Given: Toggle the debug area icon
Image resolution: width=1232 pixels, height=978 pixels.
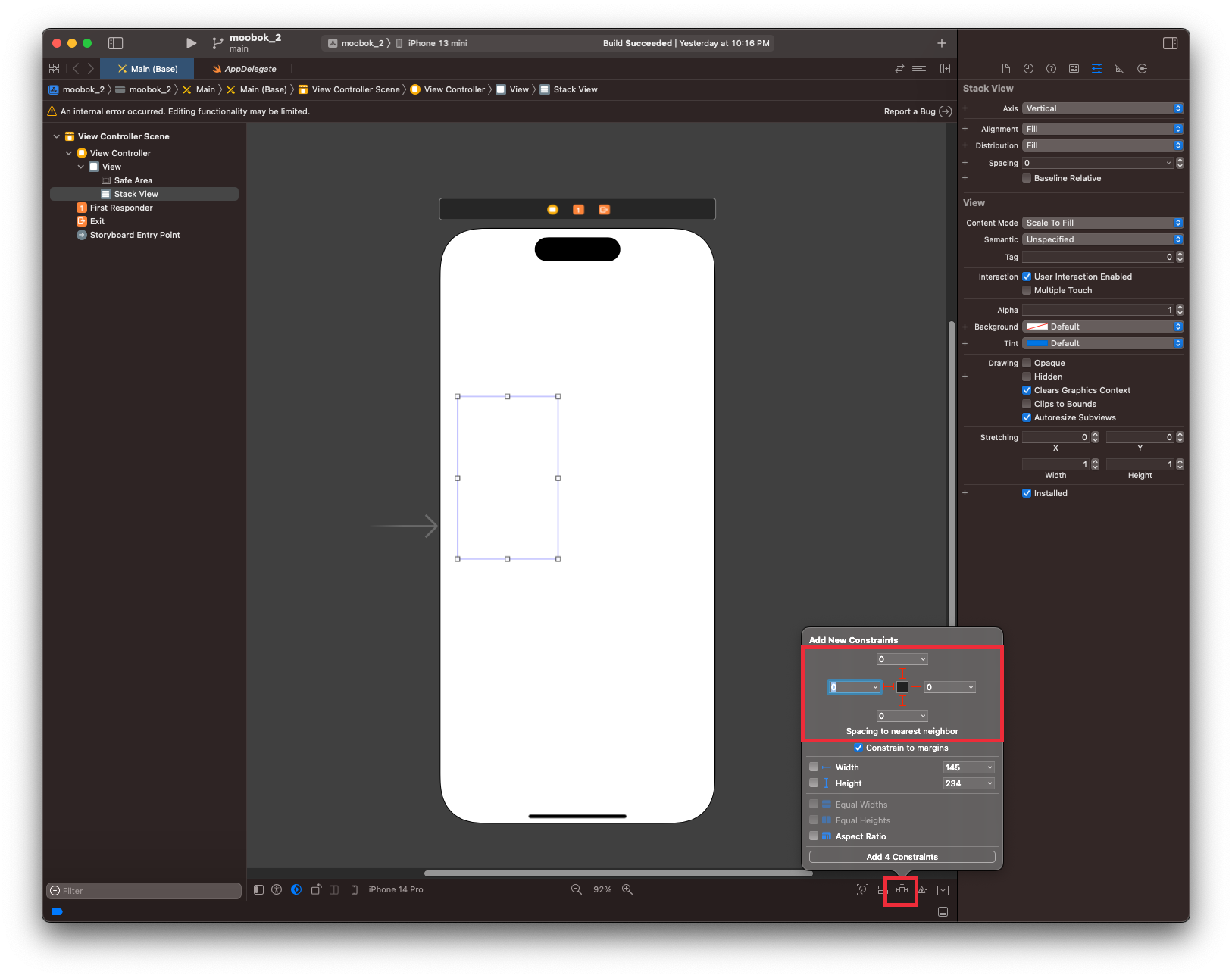Looking at the screenshot, I should [943, 912].
